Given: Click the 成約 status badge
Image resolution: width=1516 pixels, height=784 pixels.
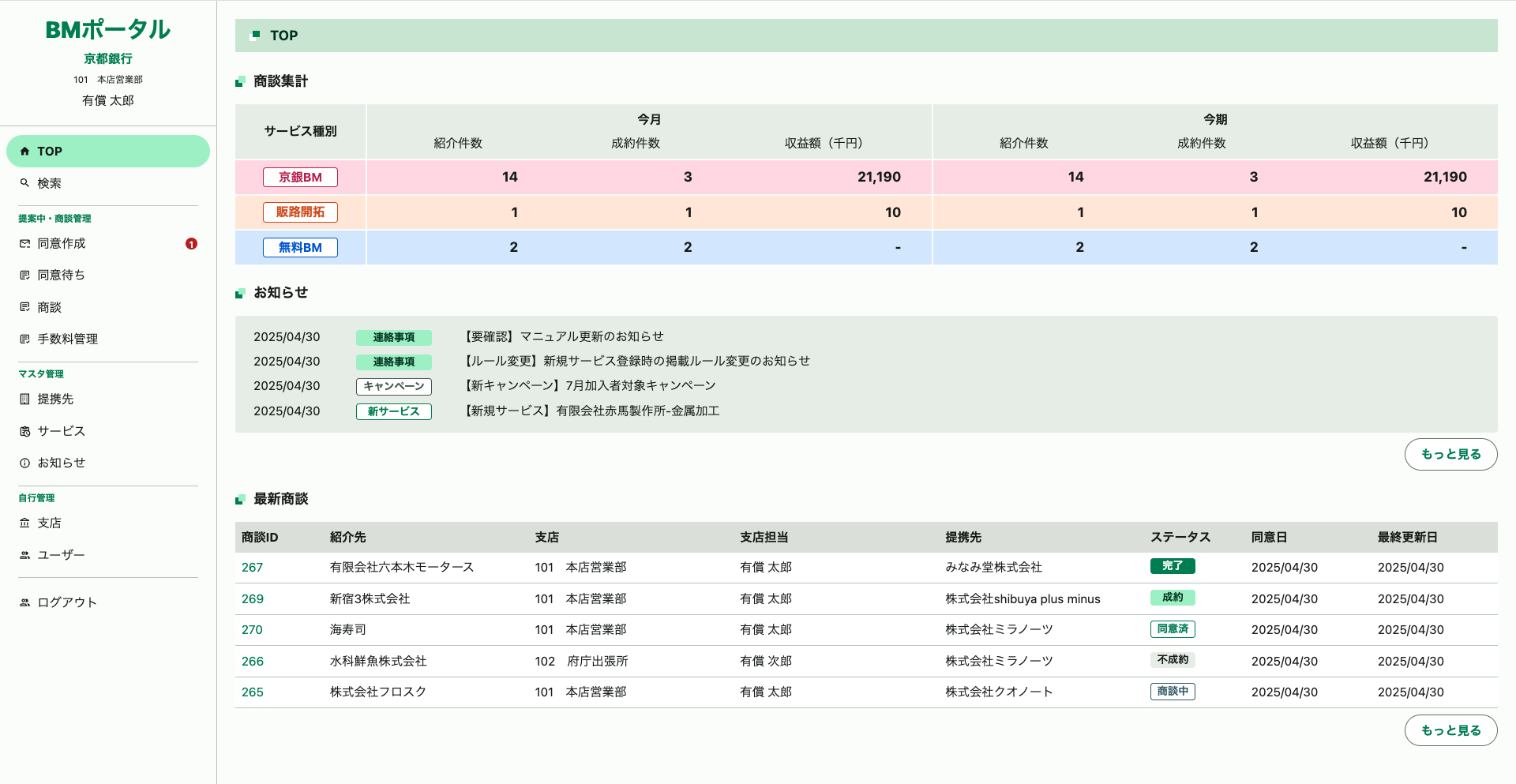Looking at the screenshot, I should tap(1173, 598).
